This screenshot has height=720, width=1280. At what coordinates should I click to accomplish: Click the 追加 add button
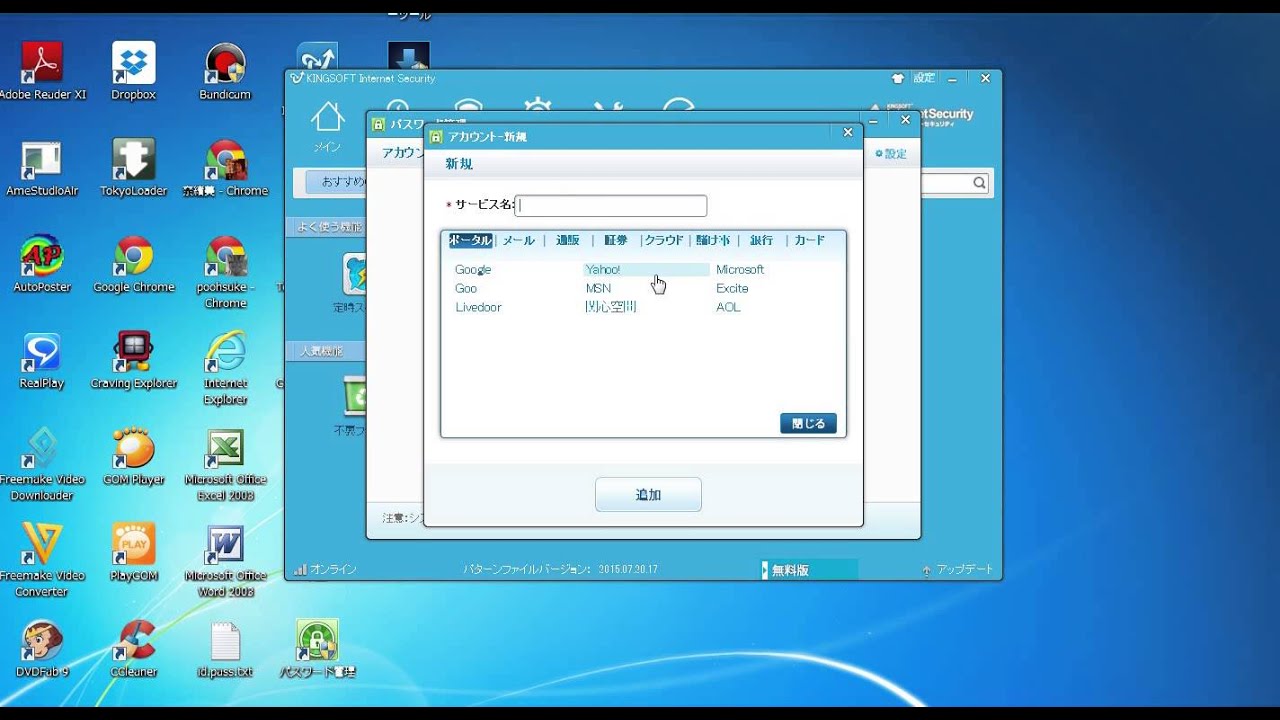(648, 494)
